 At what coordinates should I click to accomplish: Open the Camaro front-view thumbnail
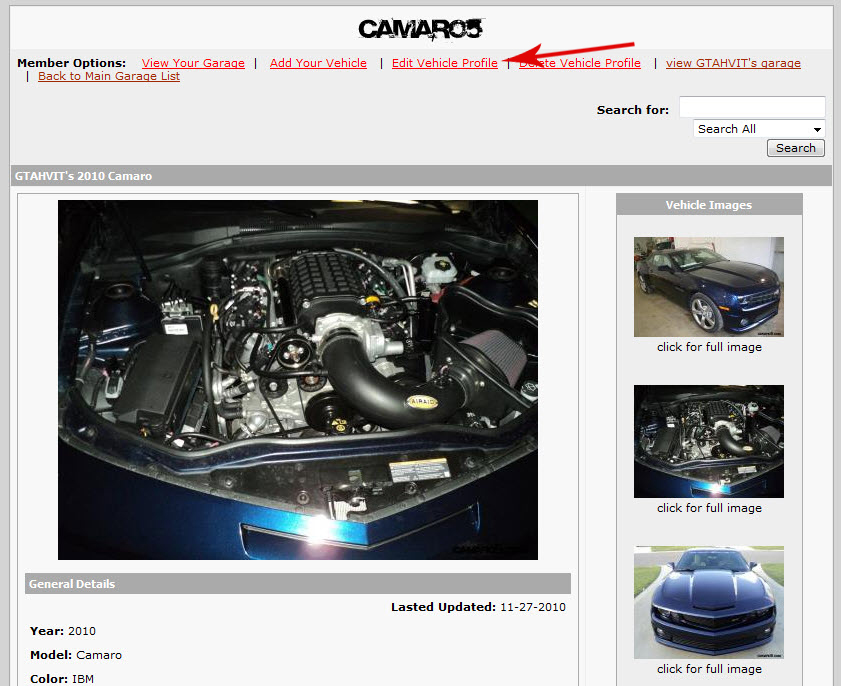[x=708, y=602]
